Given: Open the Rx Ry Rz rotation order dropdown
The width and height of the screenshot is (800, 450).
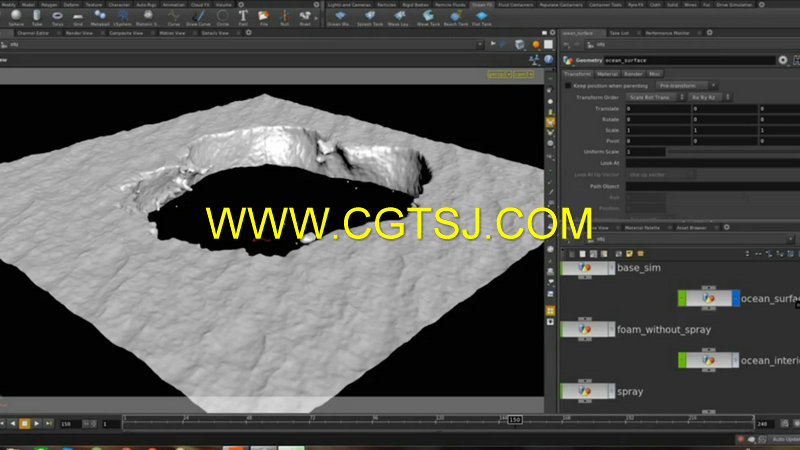Looking at the screenshot, I should coord(710,97).
